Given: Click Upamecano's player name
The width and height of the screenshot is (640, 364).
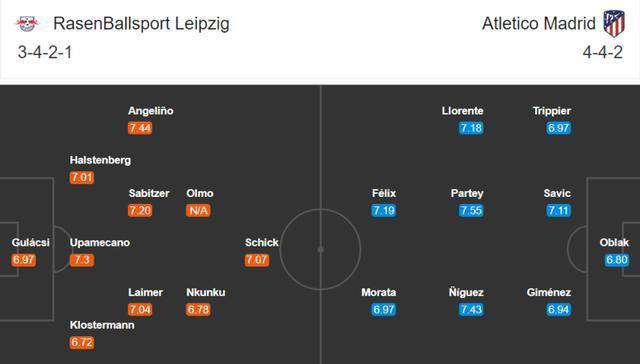Looking at the screenshot, I should click(100, 242).
